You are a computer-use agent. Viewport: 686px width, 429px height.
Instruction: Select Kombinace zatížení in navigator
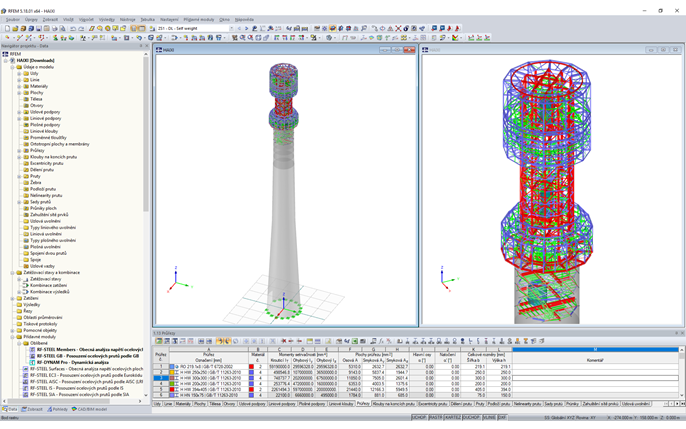(x=48, y=285)
